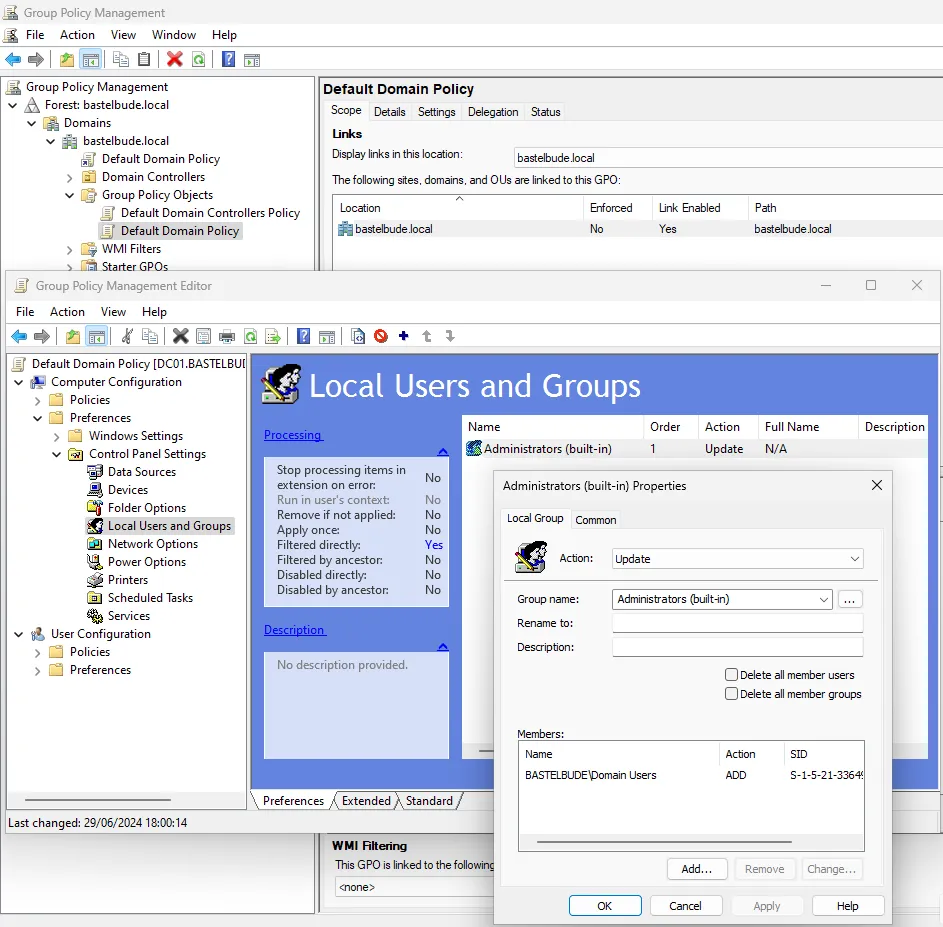
Task: Click the Print icon in the editor toolbar
Action: (x=227, y=337)
